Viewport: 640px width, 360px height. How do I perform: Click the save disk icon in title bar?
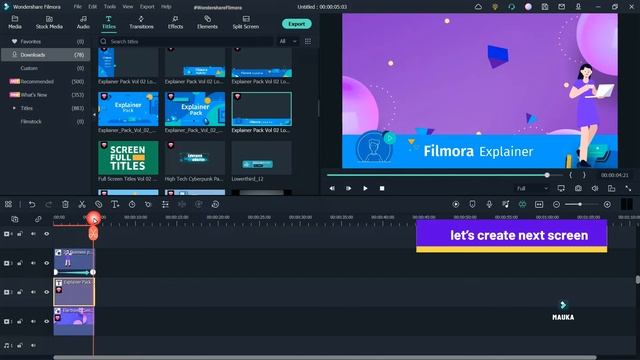coord(545,7)
